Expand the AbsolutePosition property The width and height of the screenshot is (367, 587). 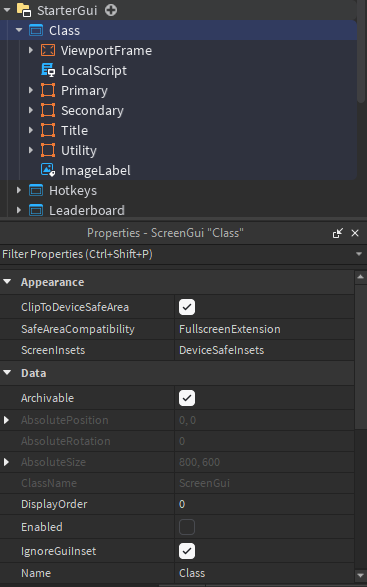click(6, 420)
